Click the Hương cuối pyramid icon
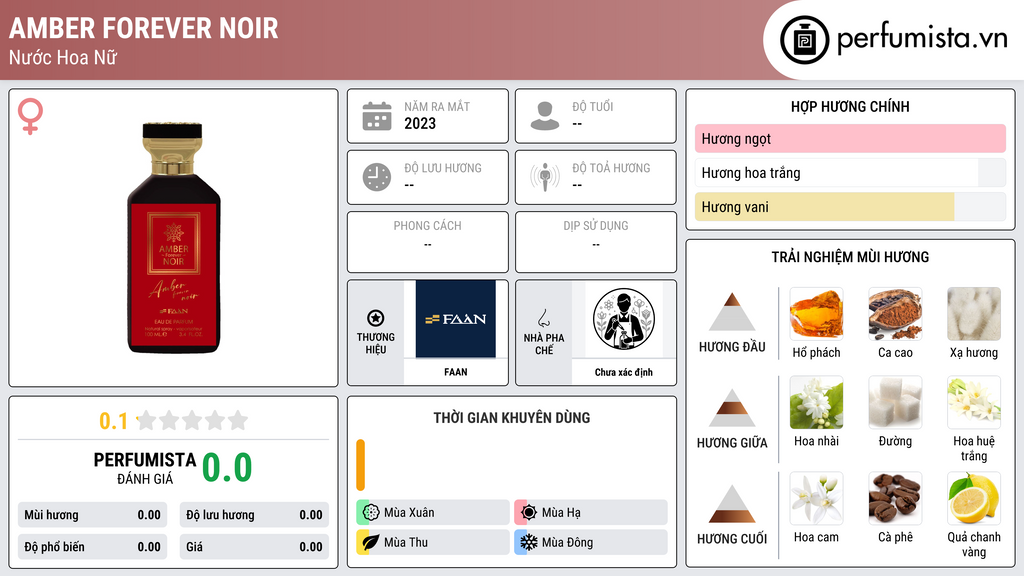This screenshot has width=1024, height=576. tap(732, 504)
